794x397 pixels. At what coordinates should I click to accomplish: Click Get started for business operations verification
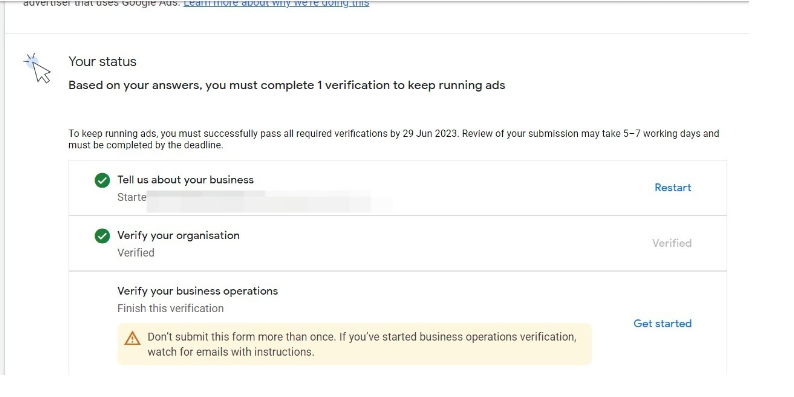[662, 324]
